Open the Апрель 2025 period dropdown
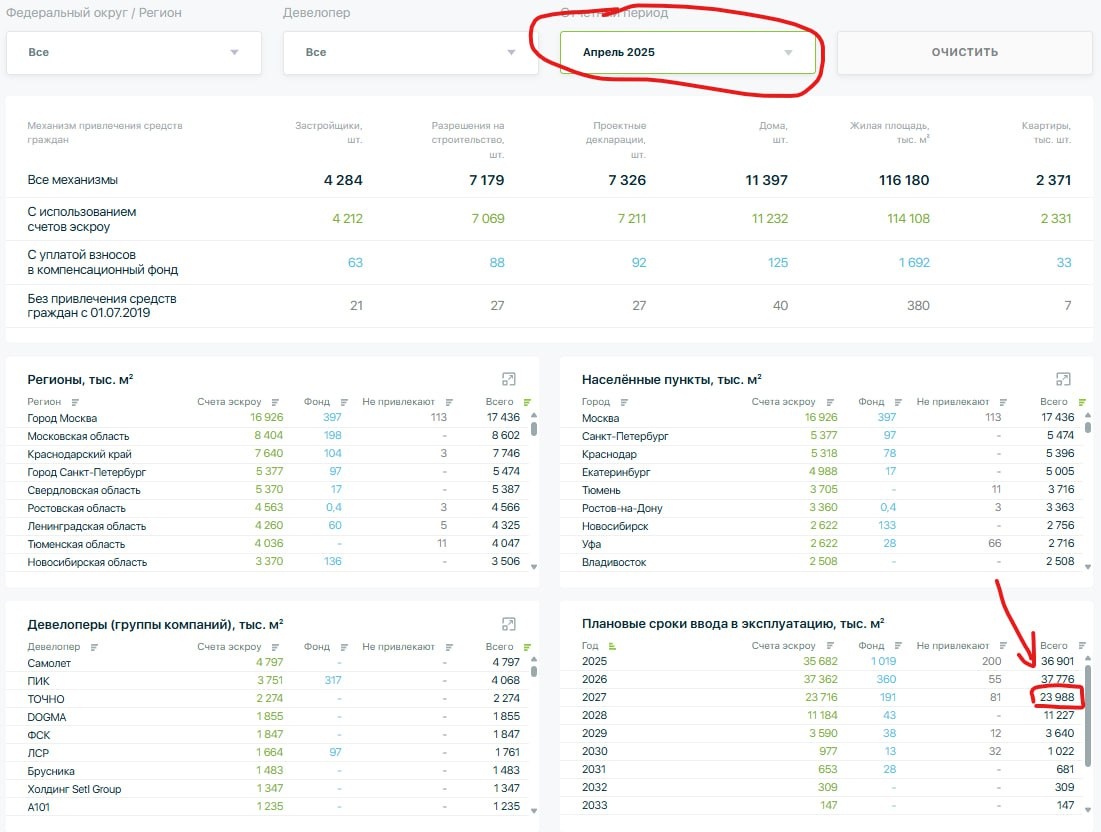The width and height of the screenshot is (1101, 832). click(687, 53)
